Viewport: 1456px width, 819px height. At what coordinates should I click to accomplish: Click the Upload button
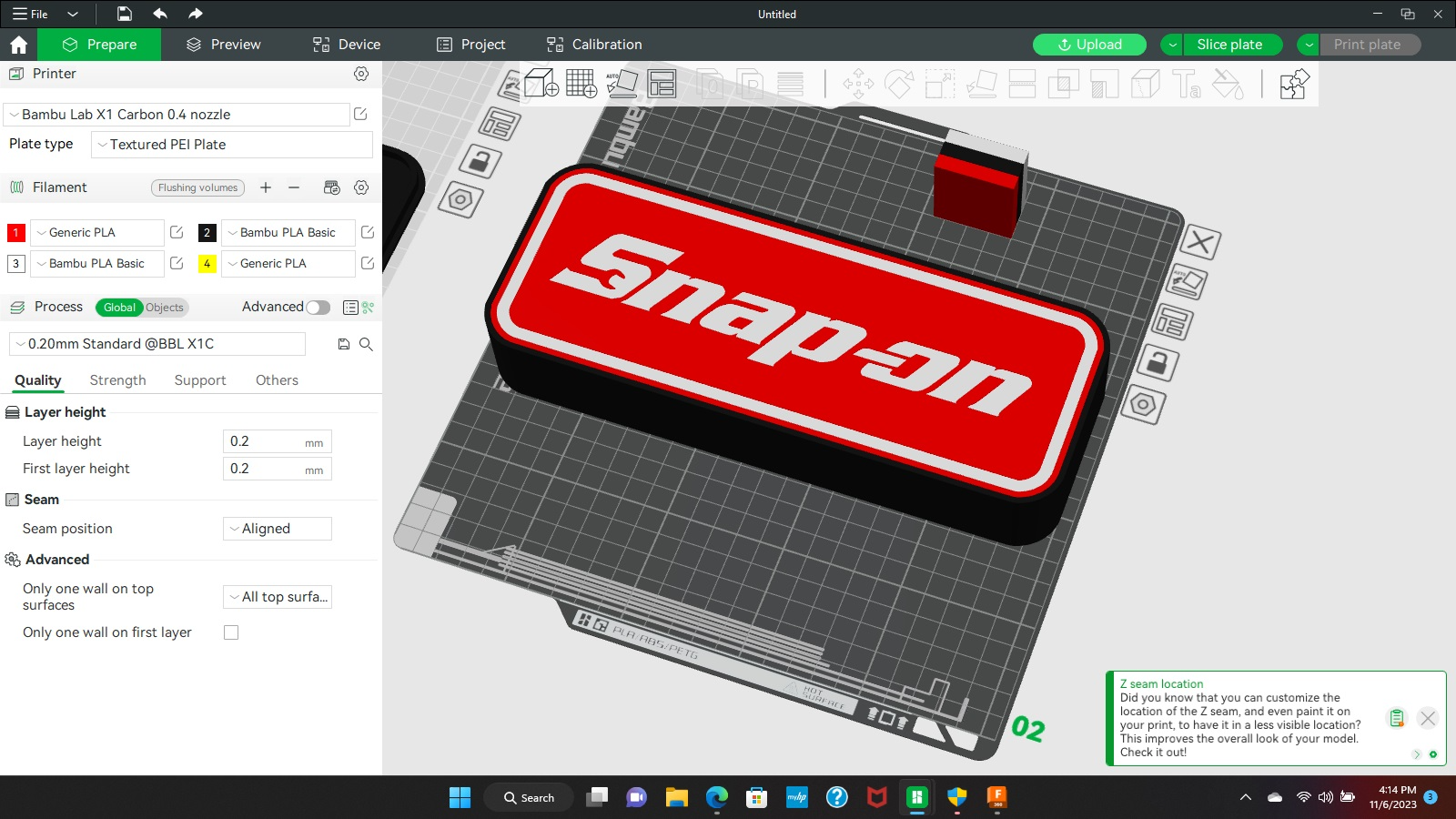[x=1089, y=45]
